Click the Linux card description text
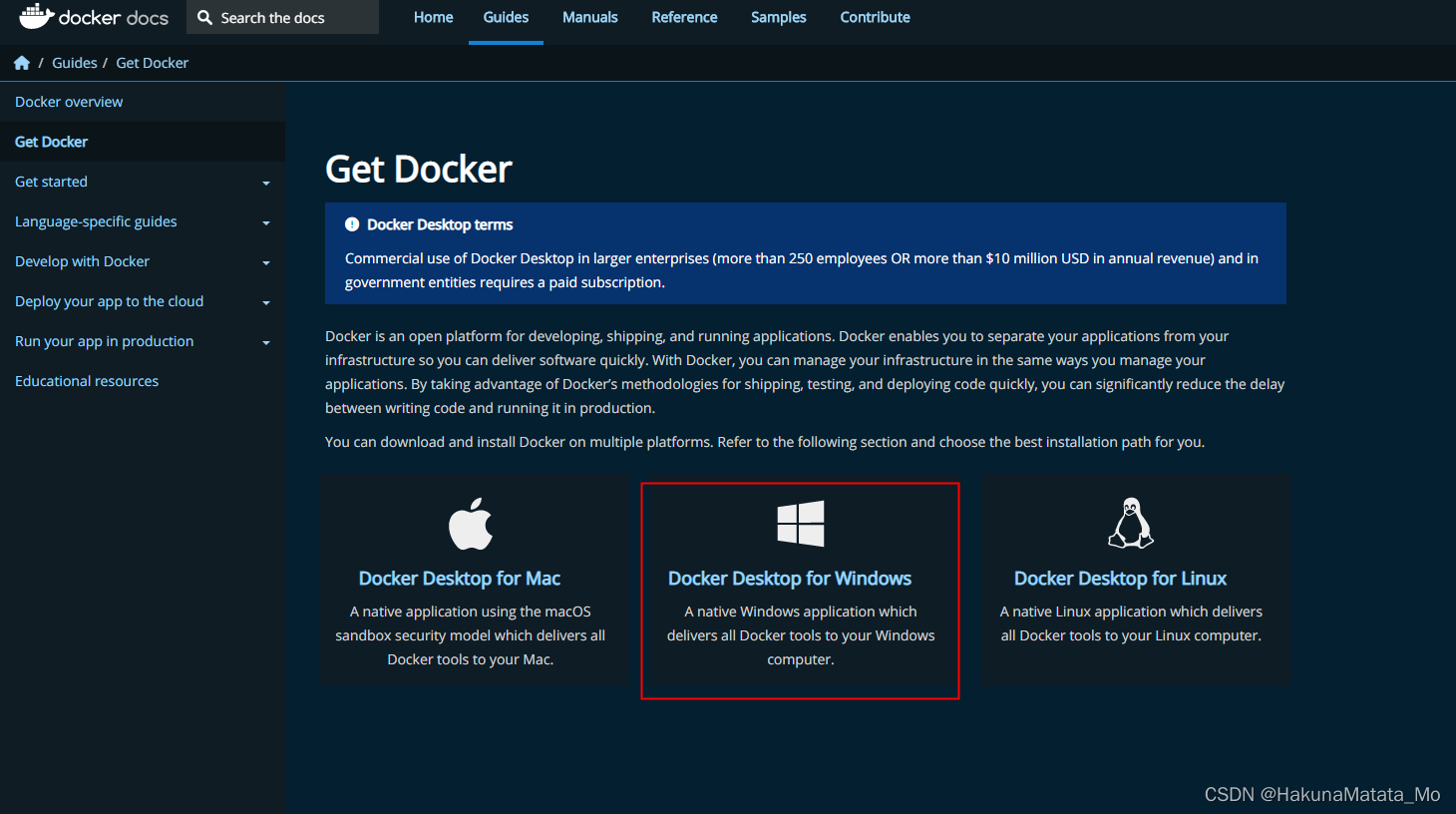Screen dimensions: 1456x814 pos(1131,623)
